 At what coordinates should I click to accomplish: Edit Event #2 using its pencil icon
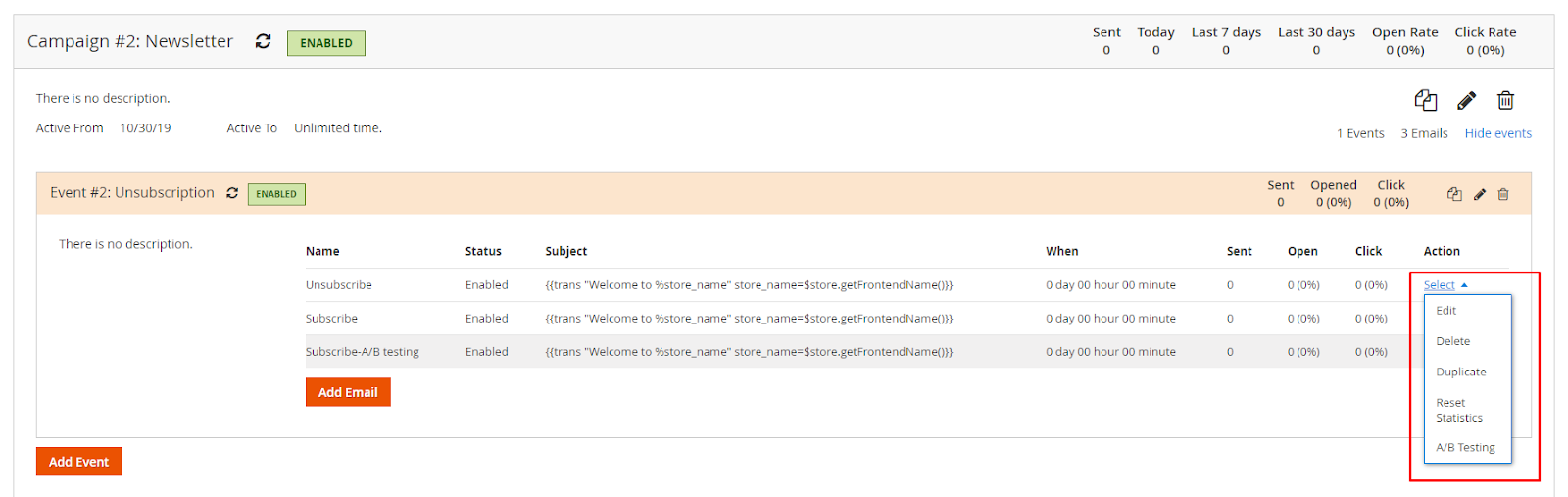(x=1480, y=194)
